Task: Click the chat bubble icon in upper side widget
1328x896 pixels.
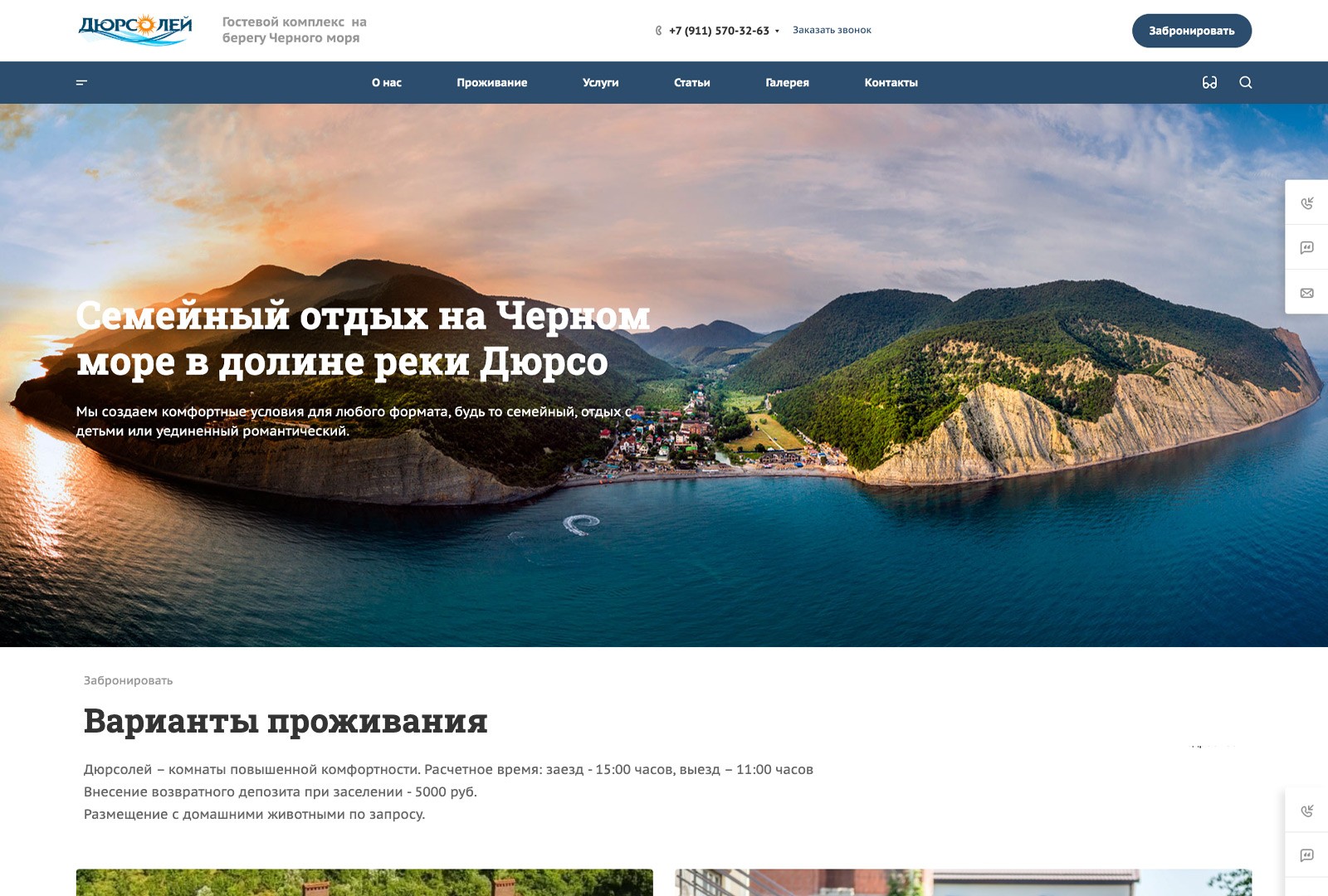Action: point(1306,247)
